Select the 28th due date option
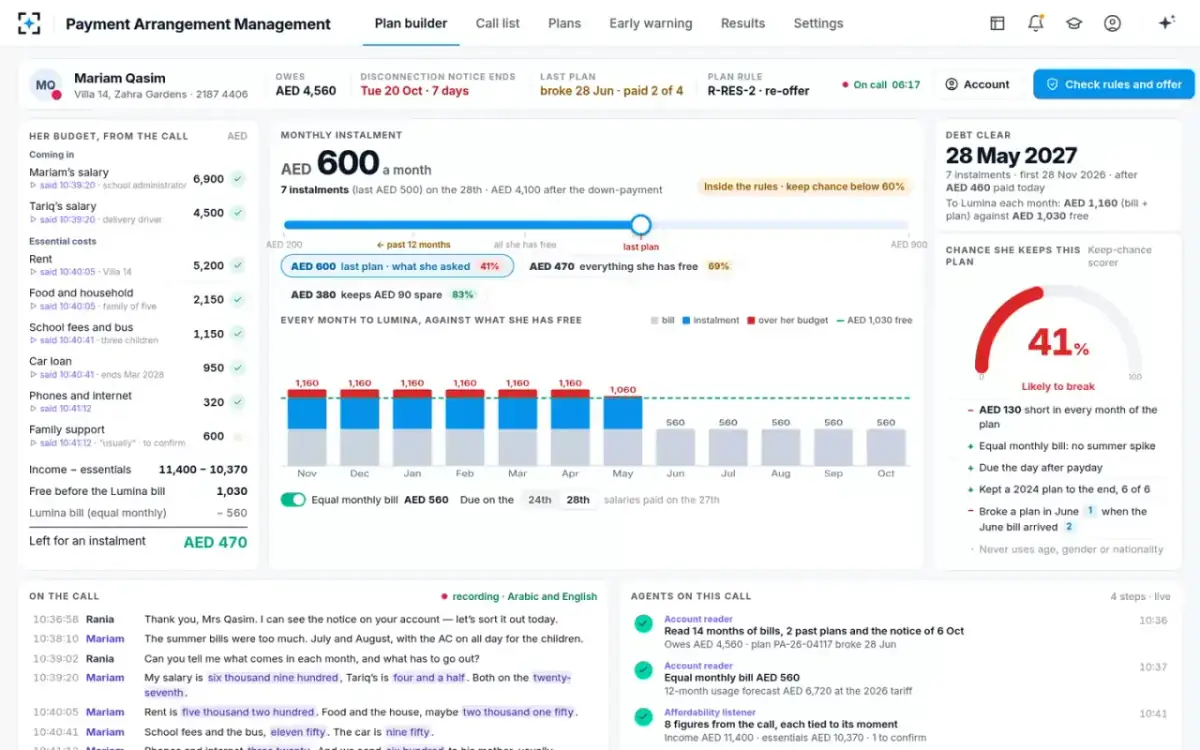The image size is (1200, 750). [x=578, y=499]
